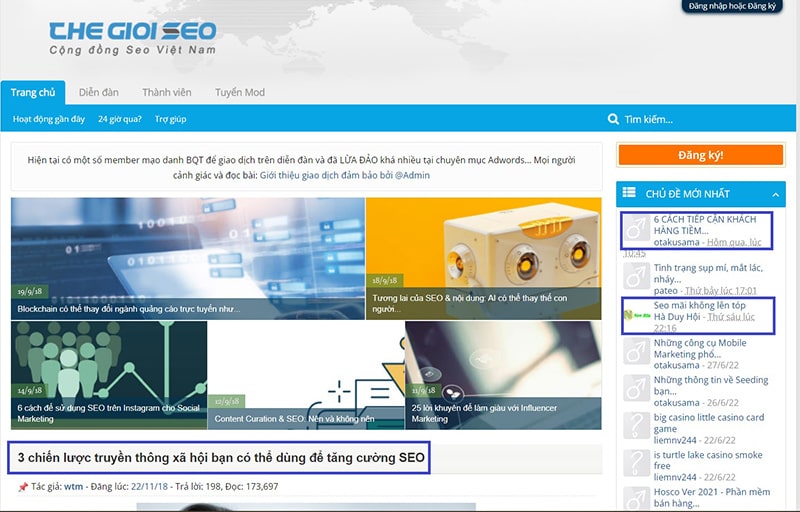Select 24 giờ qua? submenu link

(x=120, y=119)
